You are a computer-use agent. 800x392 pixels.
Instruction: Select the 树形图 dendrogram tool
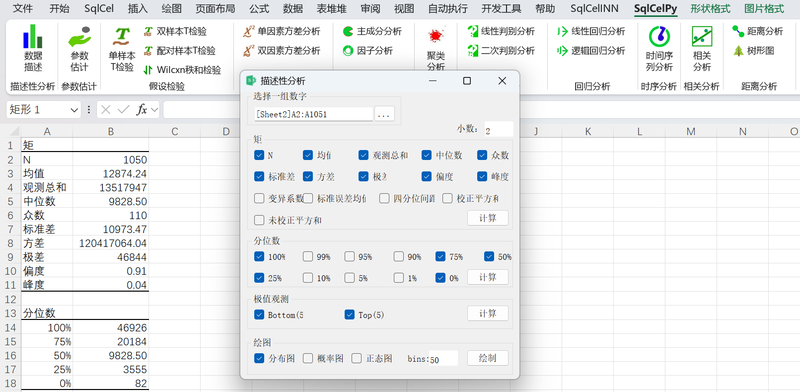pos(754,51)
